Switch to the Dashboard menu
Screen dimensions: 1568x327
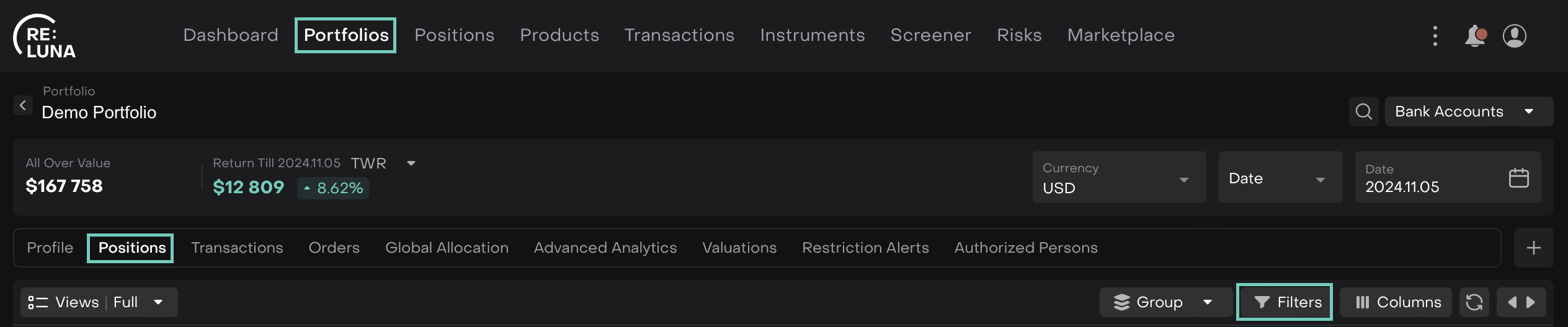(x=231, y=35)
